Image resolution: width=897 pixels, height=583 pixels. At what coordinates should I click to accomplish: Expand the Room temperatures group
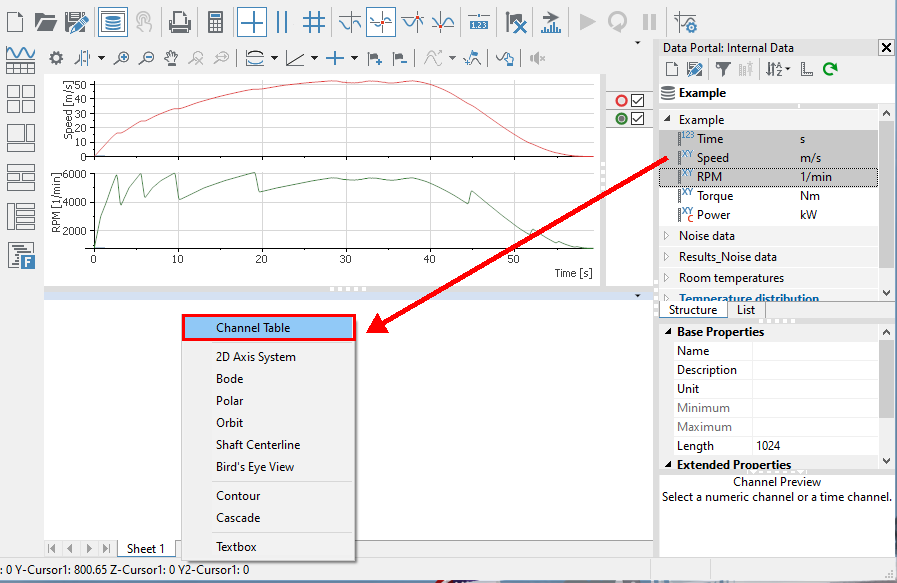(668, 278)
